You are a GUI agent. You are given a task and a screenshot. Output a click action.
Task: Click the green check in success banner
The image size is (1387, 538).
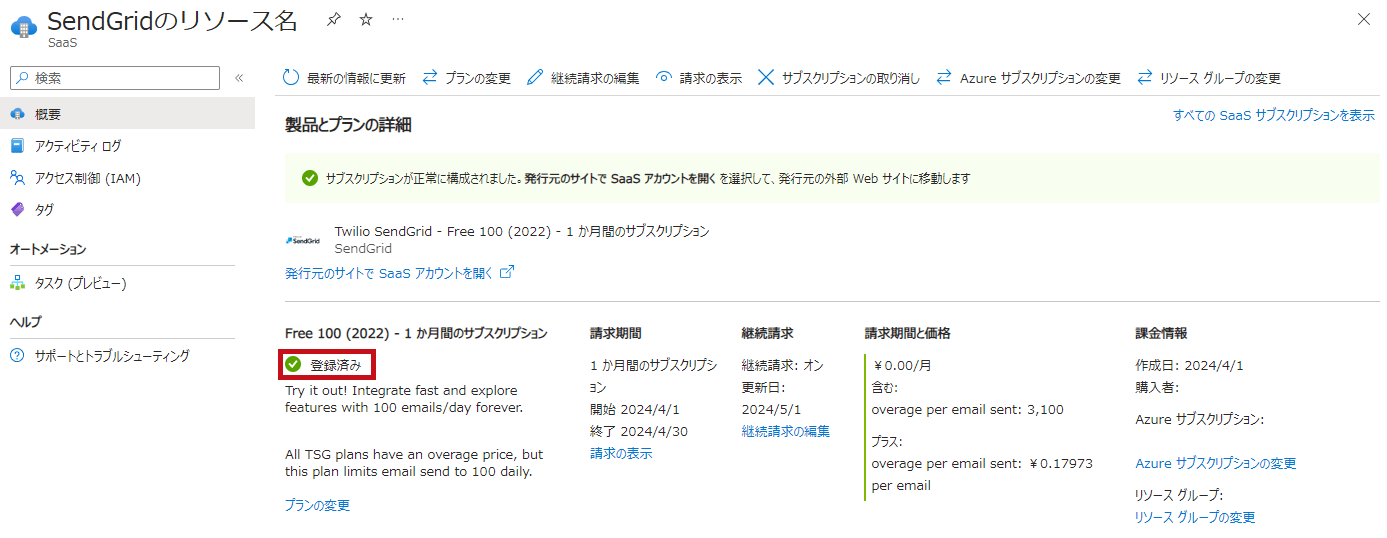pos(310,179)
